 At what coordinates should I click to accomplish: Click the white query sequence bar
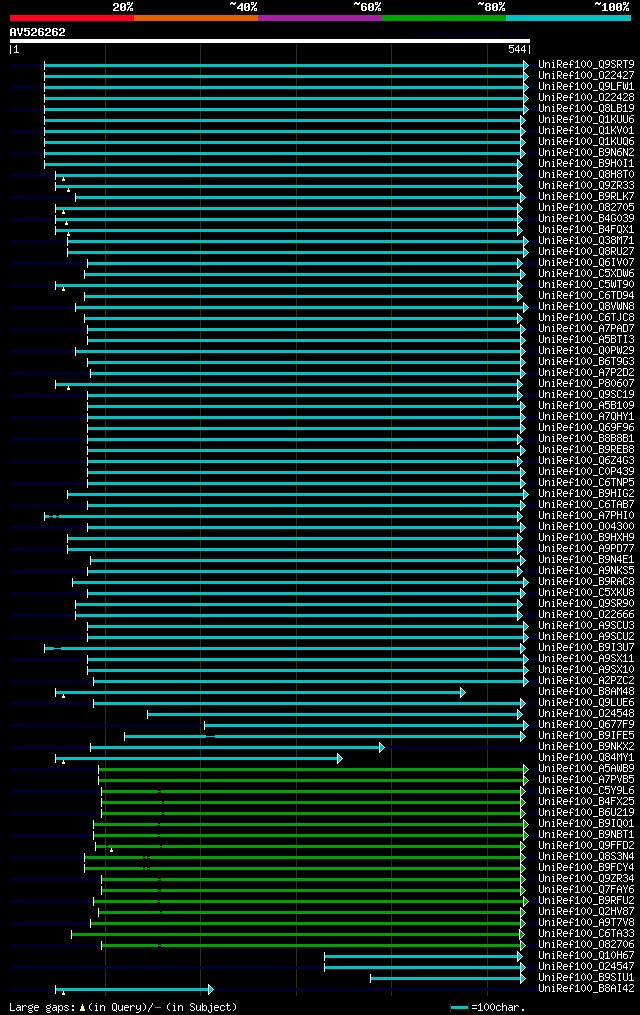pos(270,41)
